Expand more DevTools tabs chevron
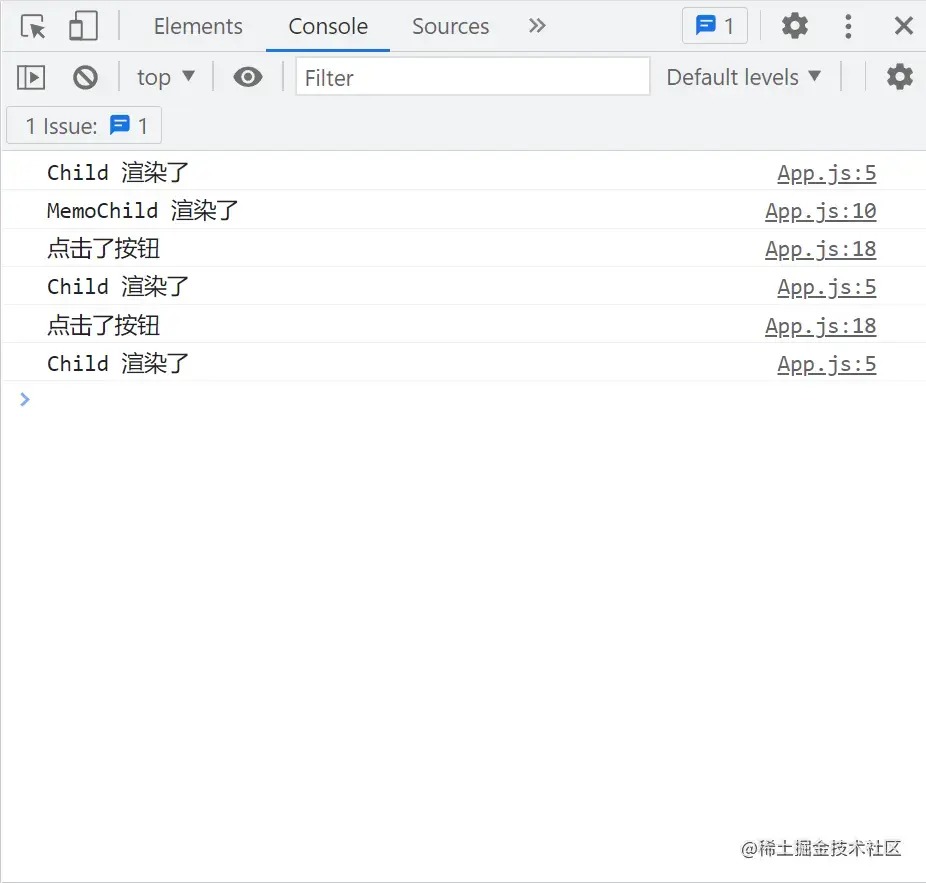The image size is (926, 883). point(537,26)
